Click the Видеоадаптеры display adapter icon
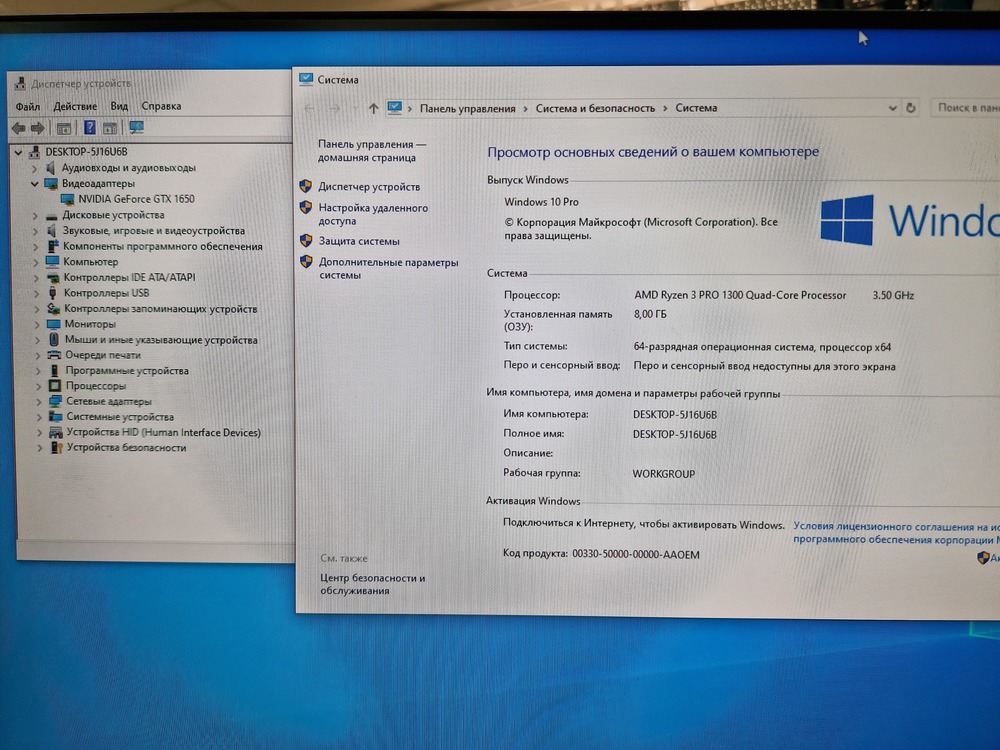The image size is (1000, 750). tap(51, 184)
